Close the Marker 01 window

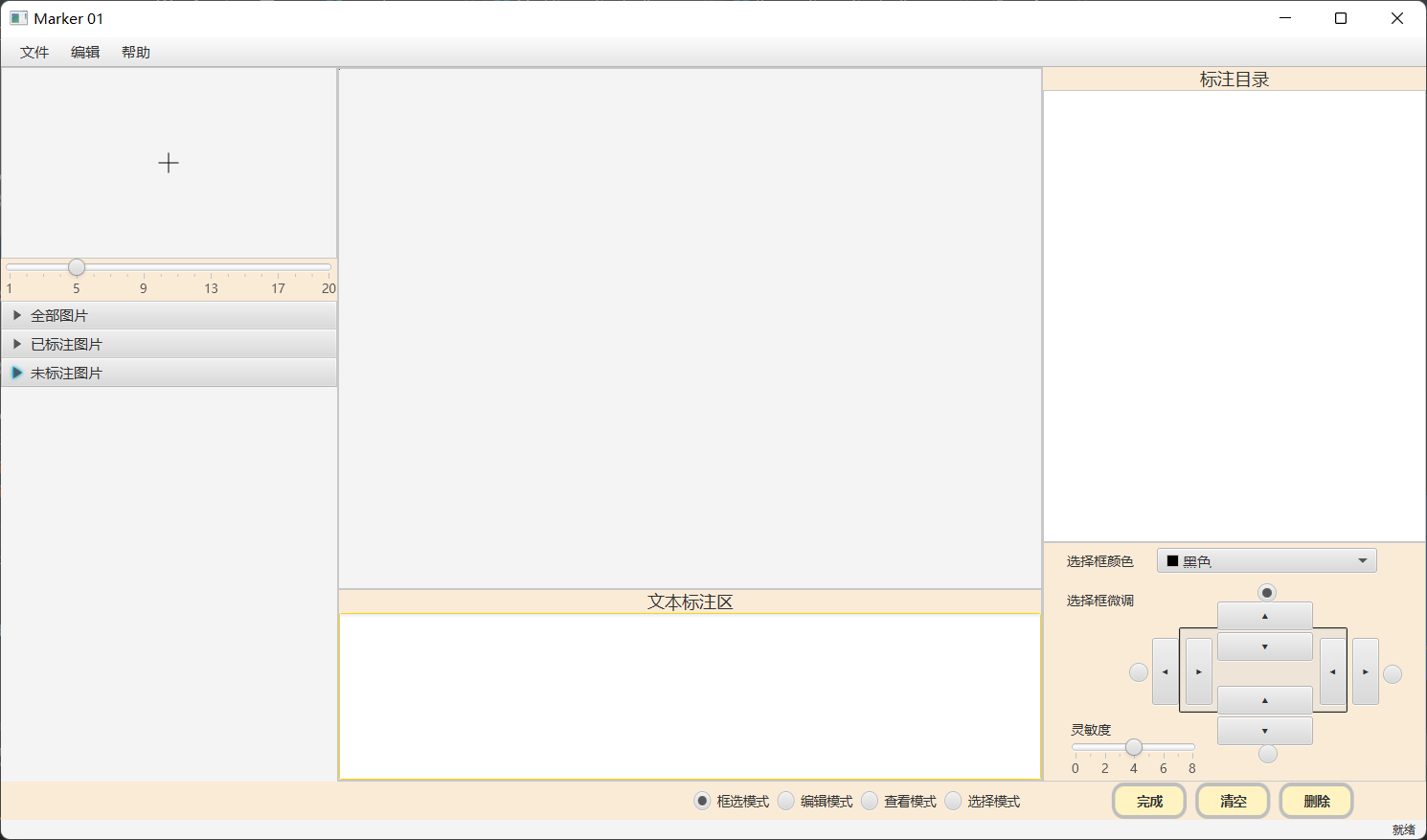[x=1397, y=18]
